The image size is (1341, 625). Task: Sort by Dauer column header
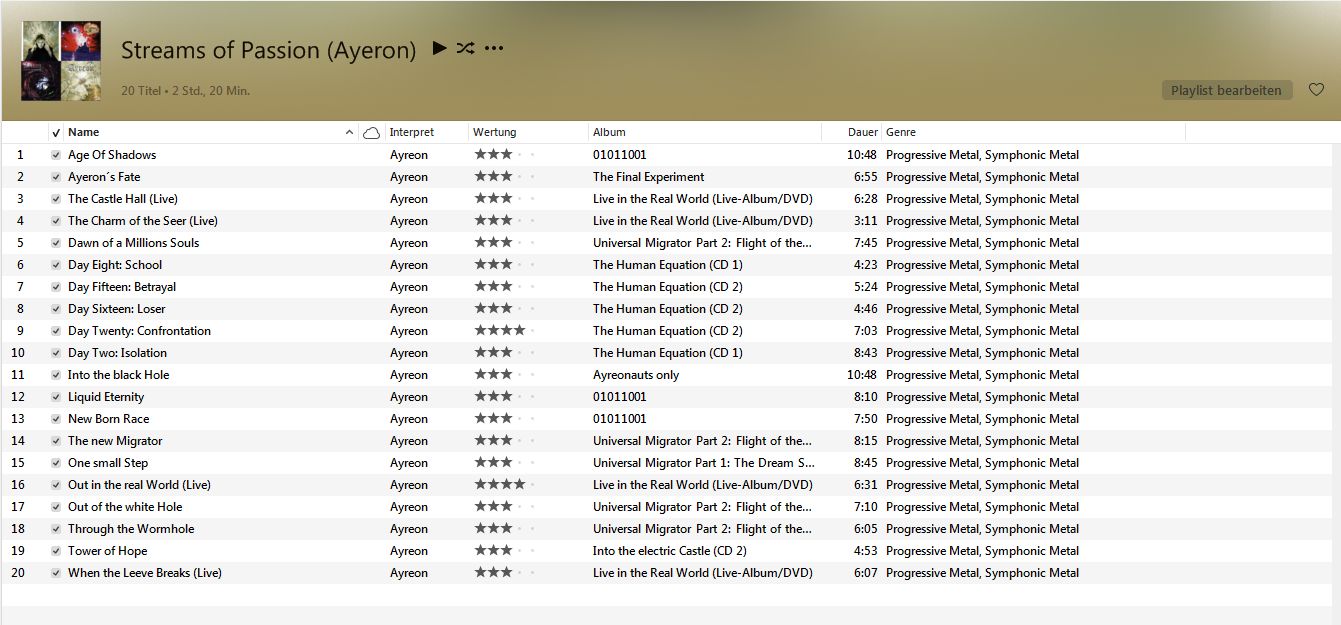[x=862, y=132]
